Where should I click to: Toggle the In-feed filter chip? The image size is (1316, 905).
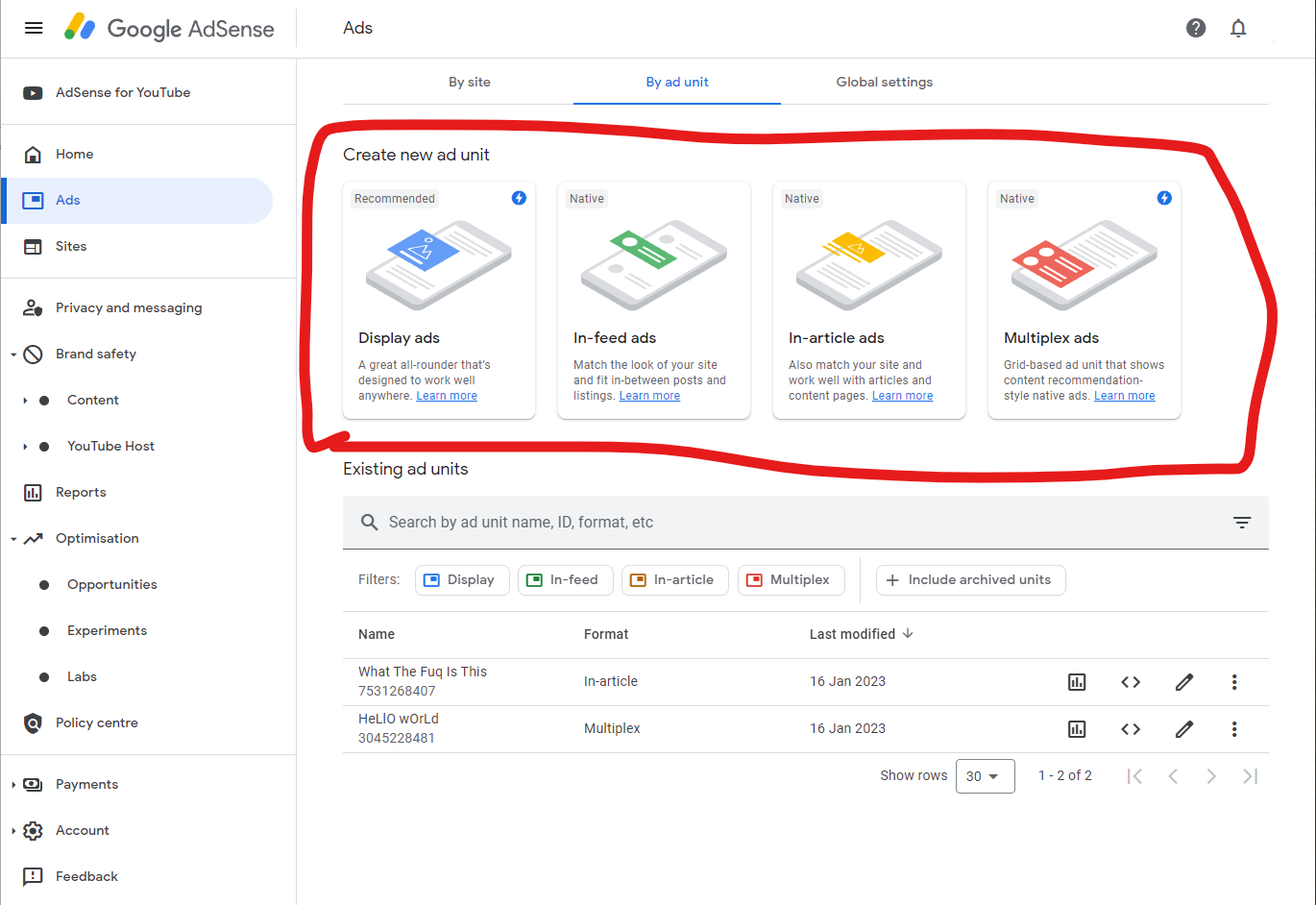point(566,580)
